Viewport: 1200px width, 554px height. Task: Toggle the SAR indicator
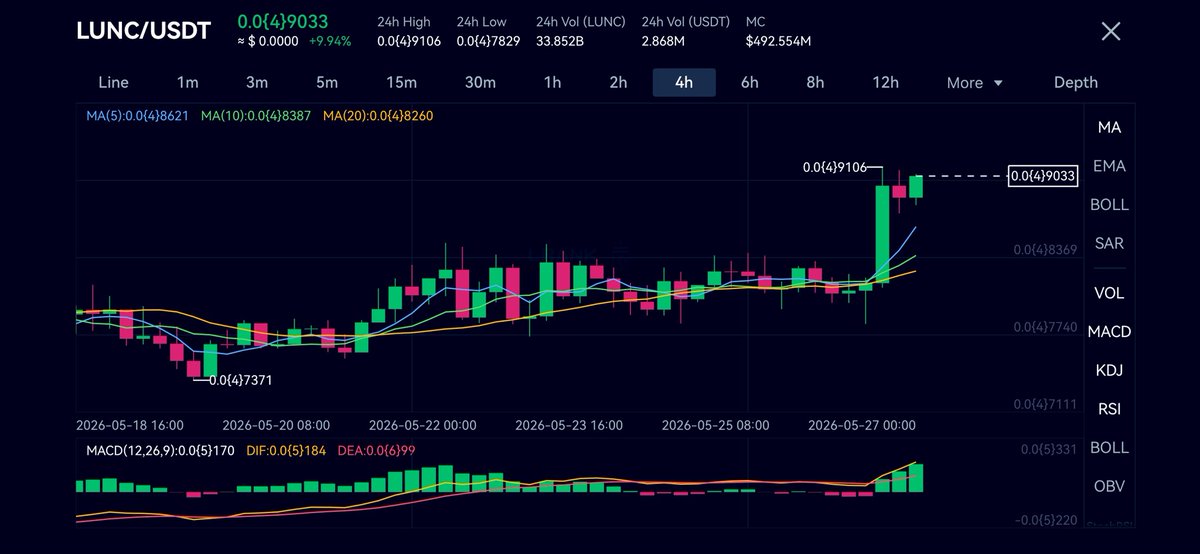click(1109, 243)
